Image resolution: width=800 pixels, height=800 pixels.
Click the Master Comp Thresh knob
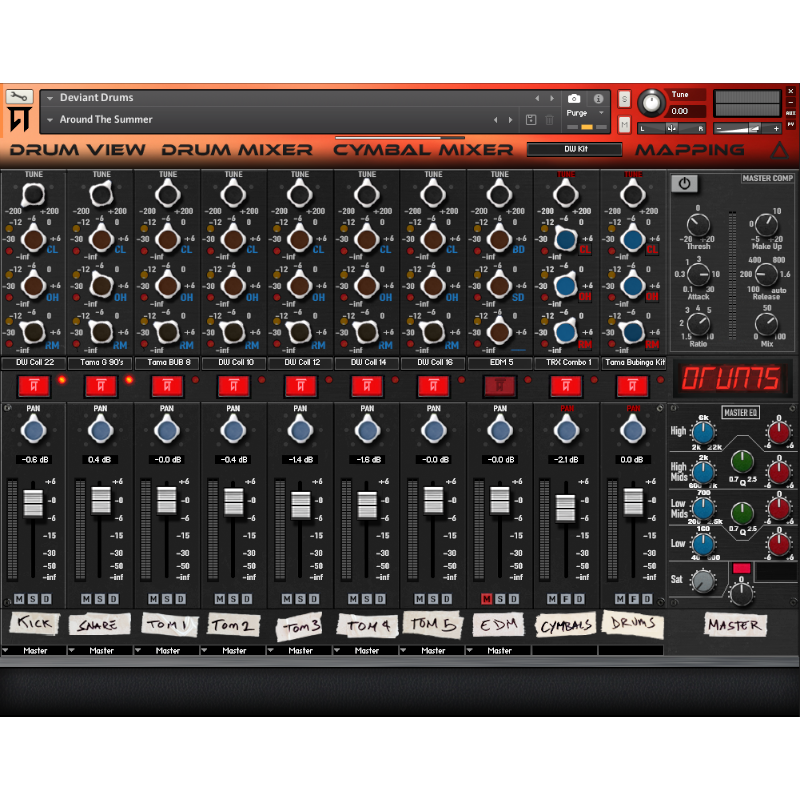pyautogui.click(x=698, y=224)
